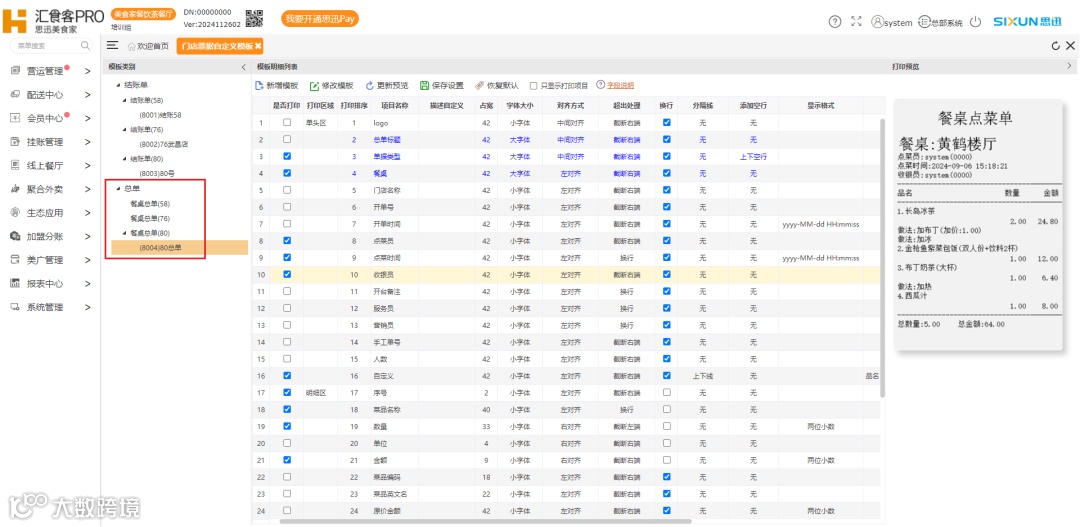Click the QR code icon in header
Viewport: 1080px width, 527px height.
(254, 17)
